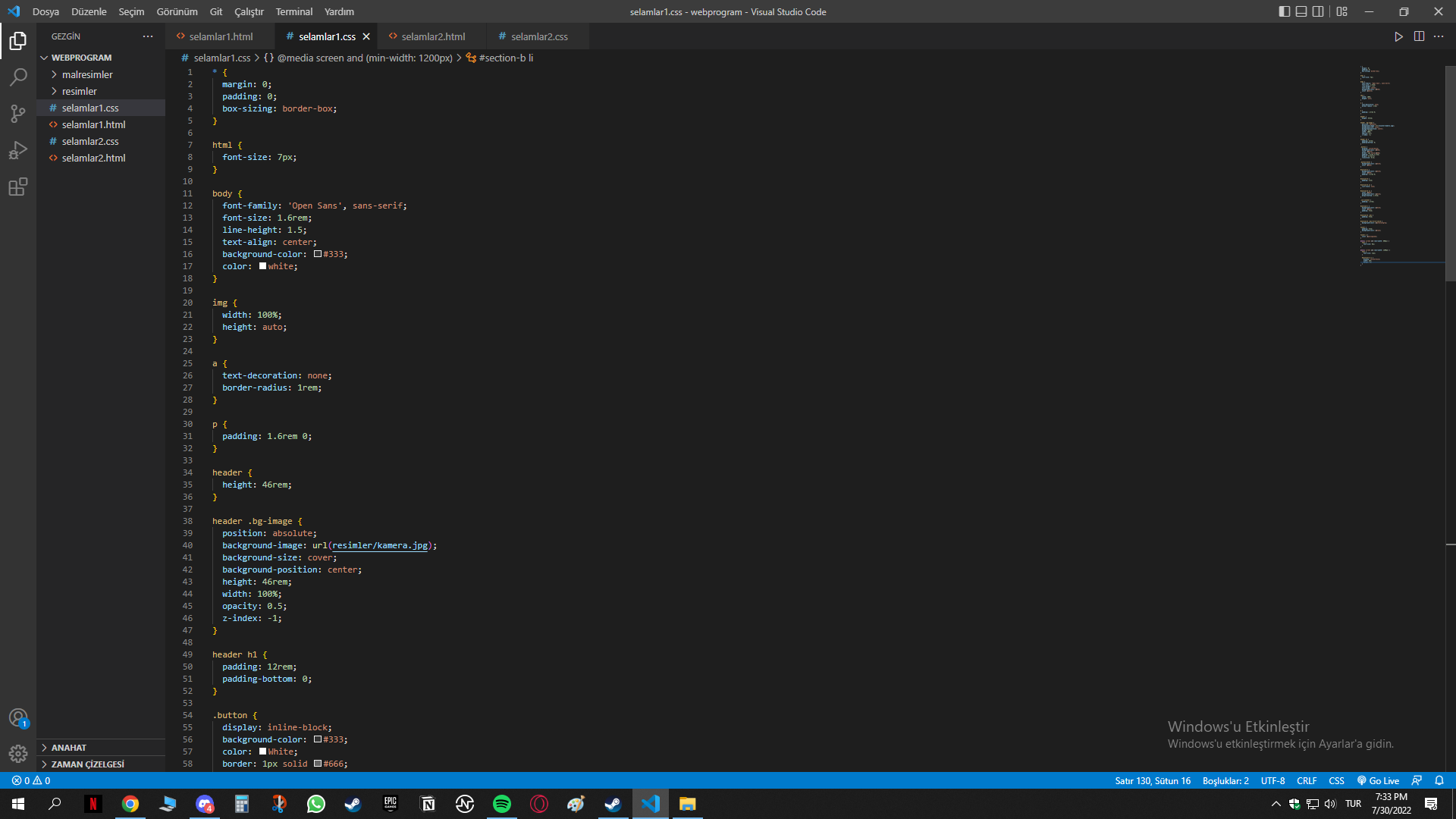Toggle the bottom panel layout icon

click(1301, 11)
